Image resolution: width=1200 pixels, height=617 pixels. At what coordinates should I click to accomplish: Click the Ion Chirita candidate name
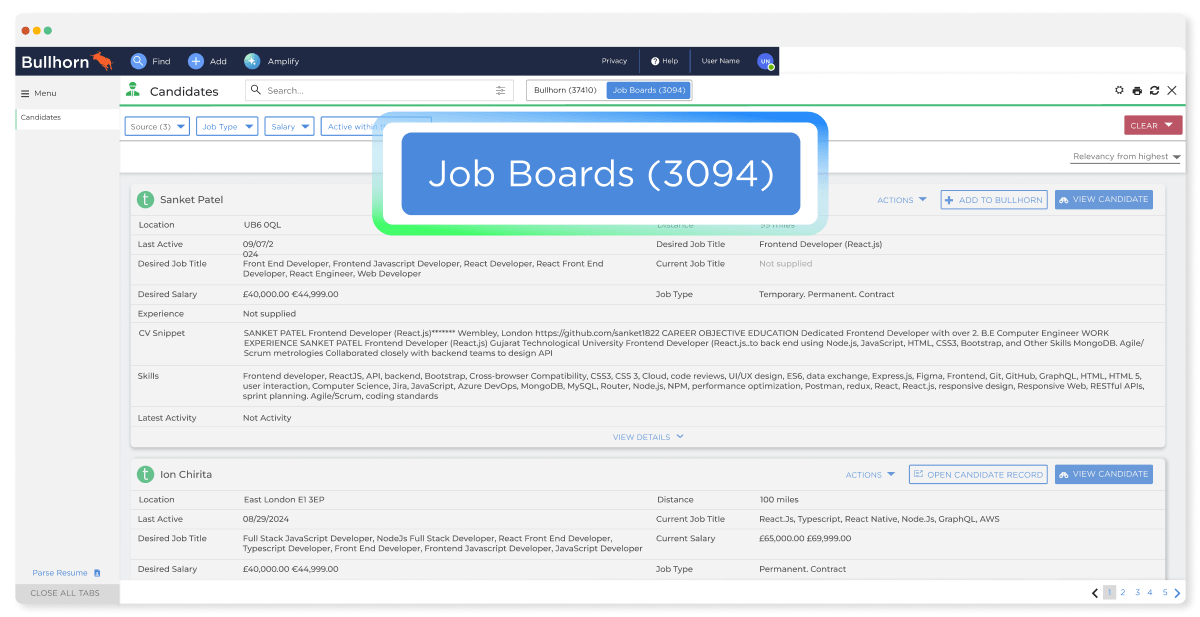pos(186,474)
